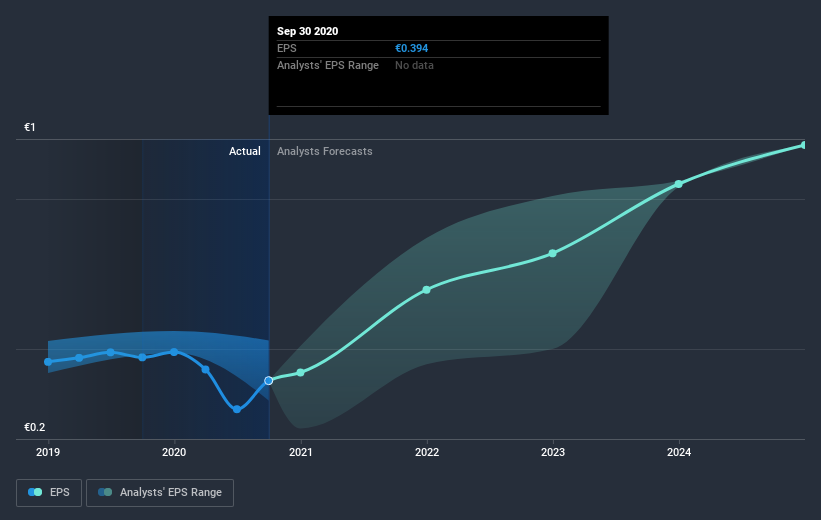Click the 2020 x-axis label
Viewport: 821px width, 520px height.
click(x=174, y=452)
